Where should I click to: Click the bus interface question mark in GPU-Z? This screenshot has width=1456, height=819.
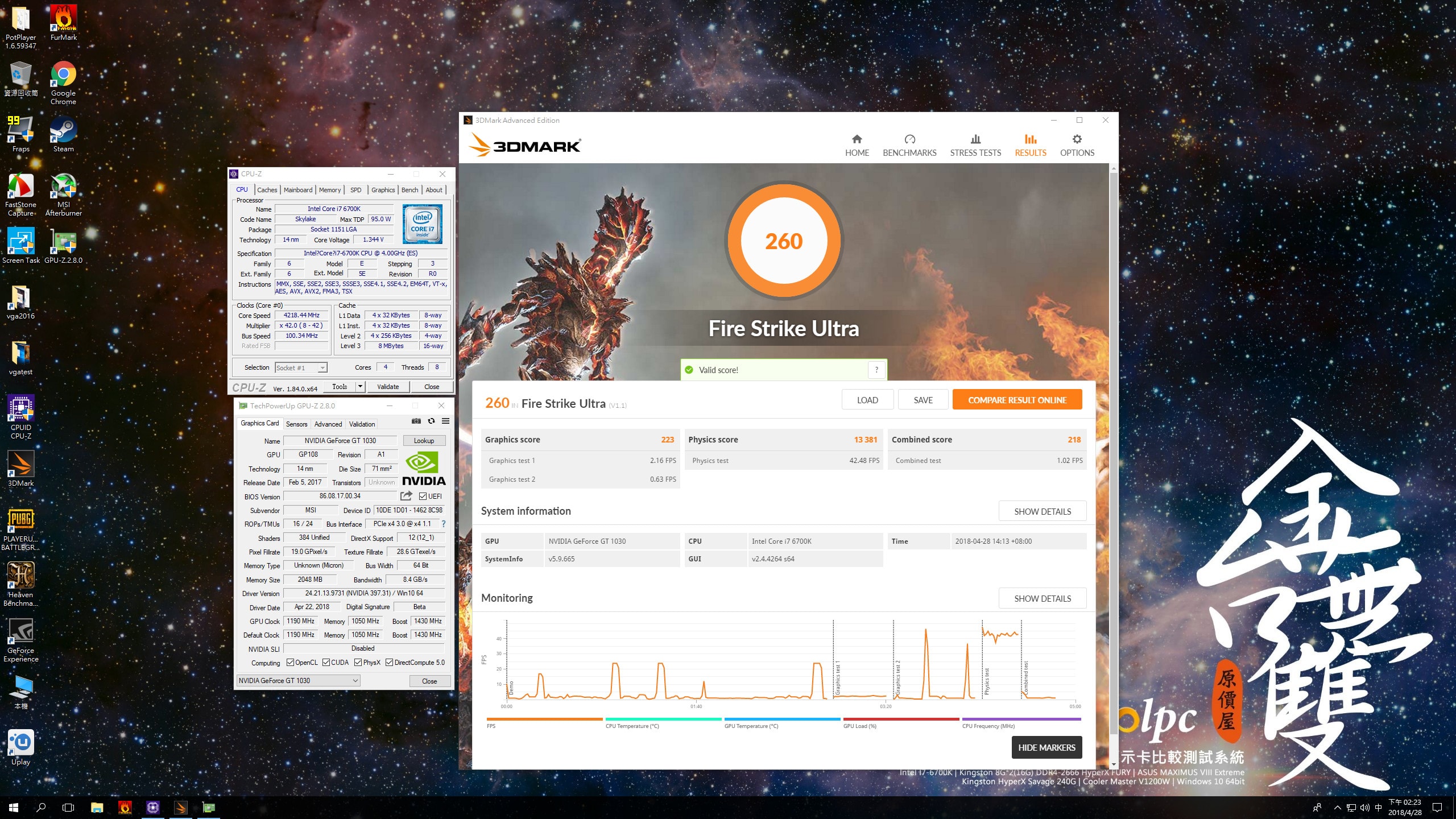coord(444,524)
